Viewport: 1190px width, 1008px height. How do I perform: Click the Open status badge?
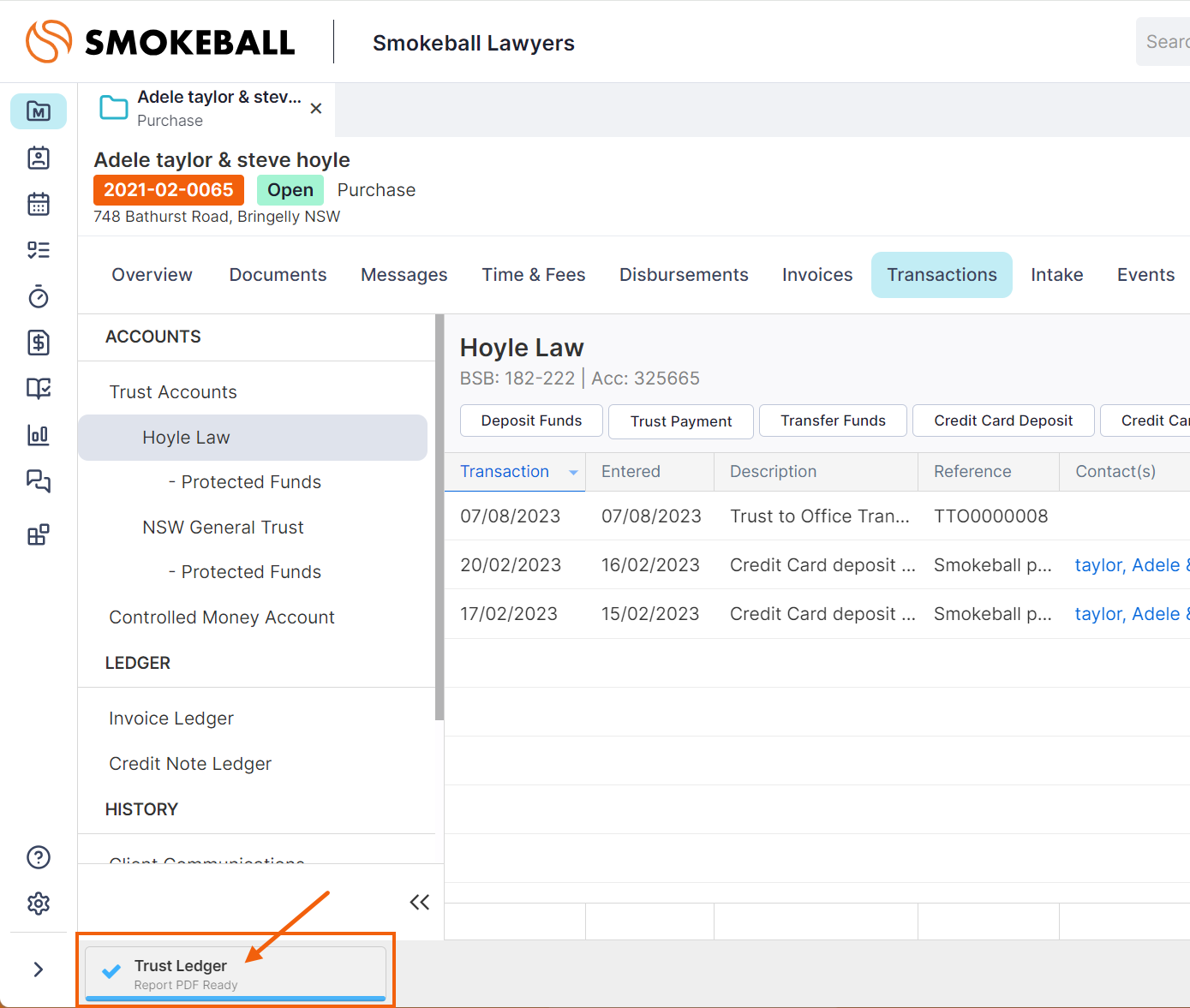click(290, 190)
